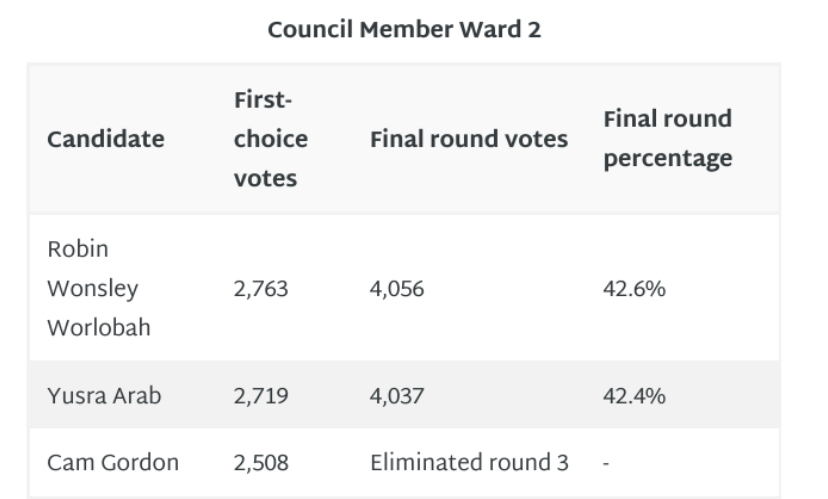Viewport: 828px width, 499px height.
Task: Click the Eliminated round 3 cell
Action: [469, 463]
